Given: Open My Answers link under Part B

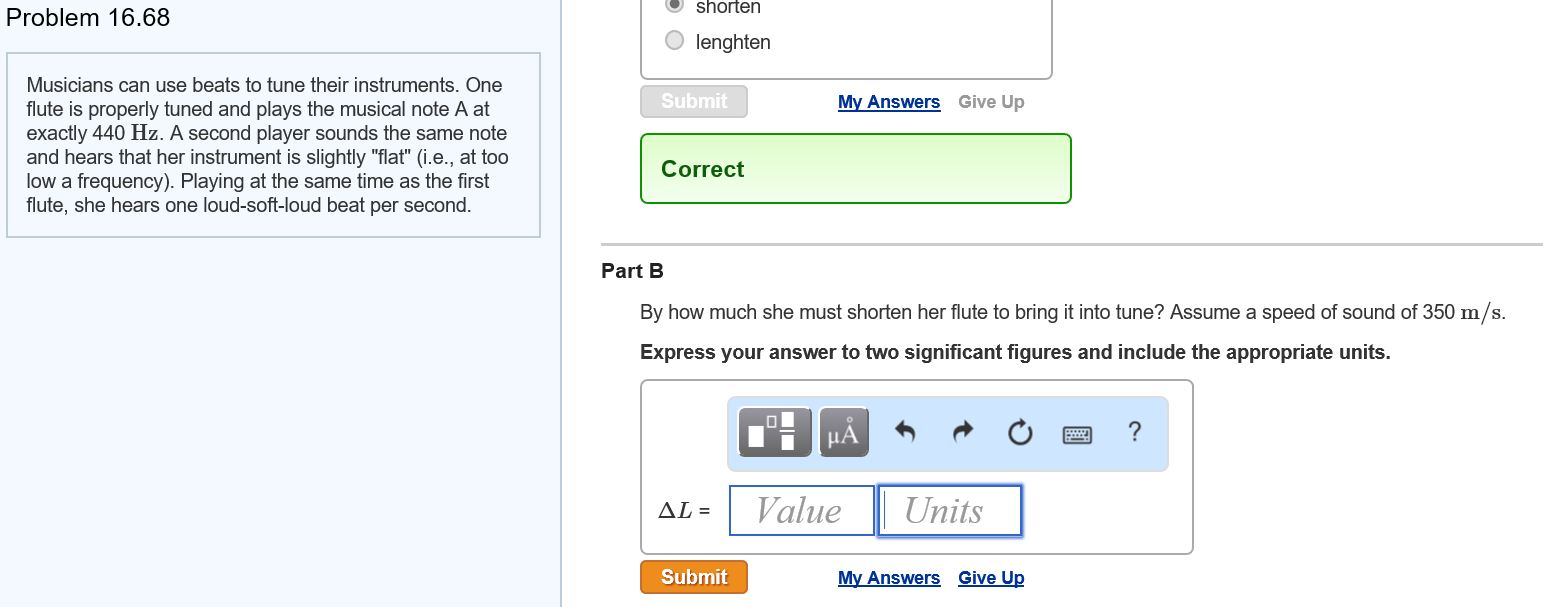Looking at the screenshot, I should (x=889, y=578).
